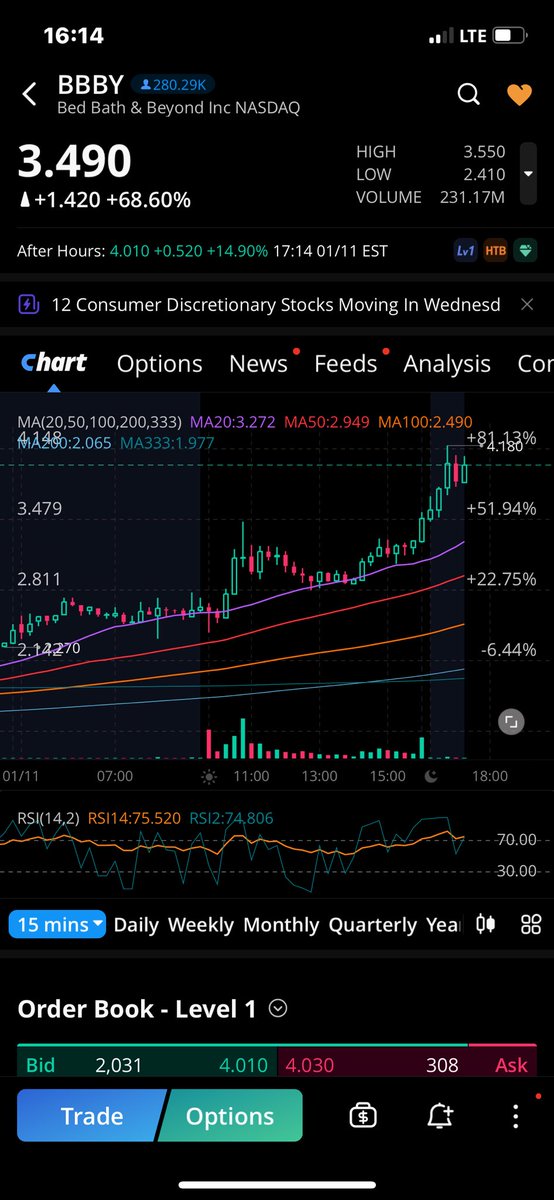Viewport: 554px width, 1200px height.
Task: Open the Feeds tab
Action: click(346, 364)
